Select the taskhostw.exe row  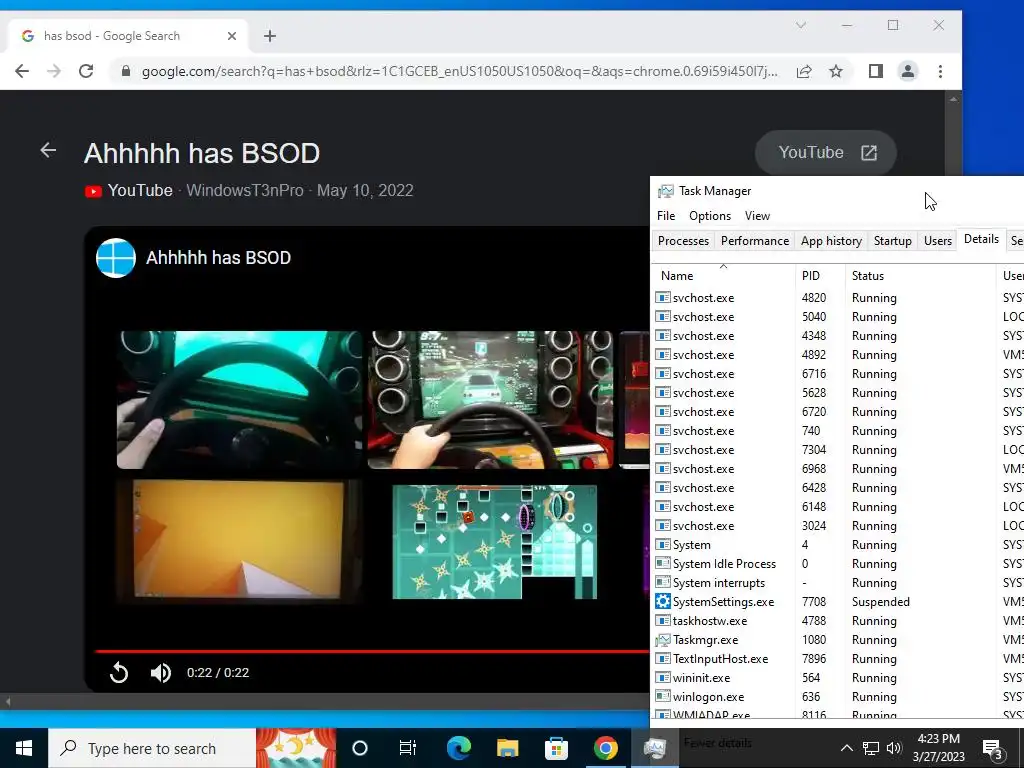click(x=838, y=620)
